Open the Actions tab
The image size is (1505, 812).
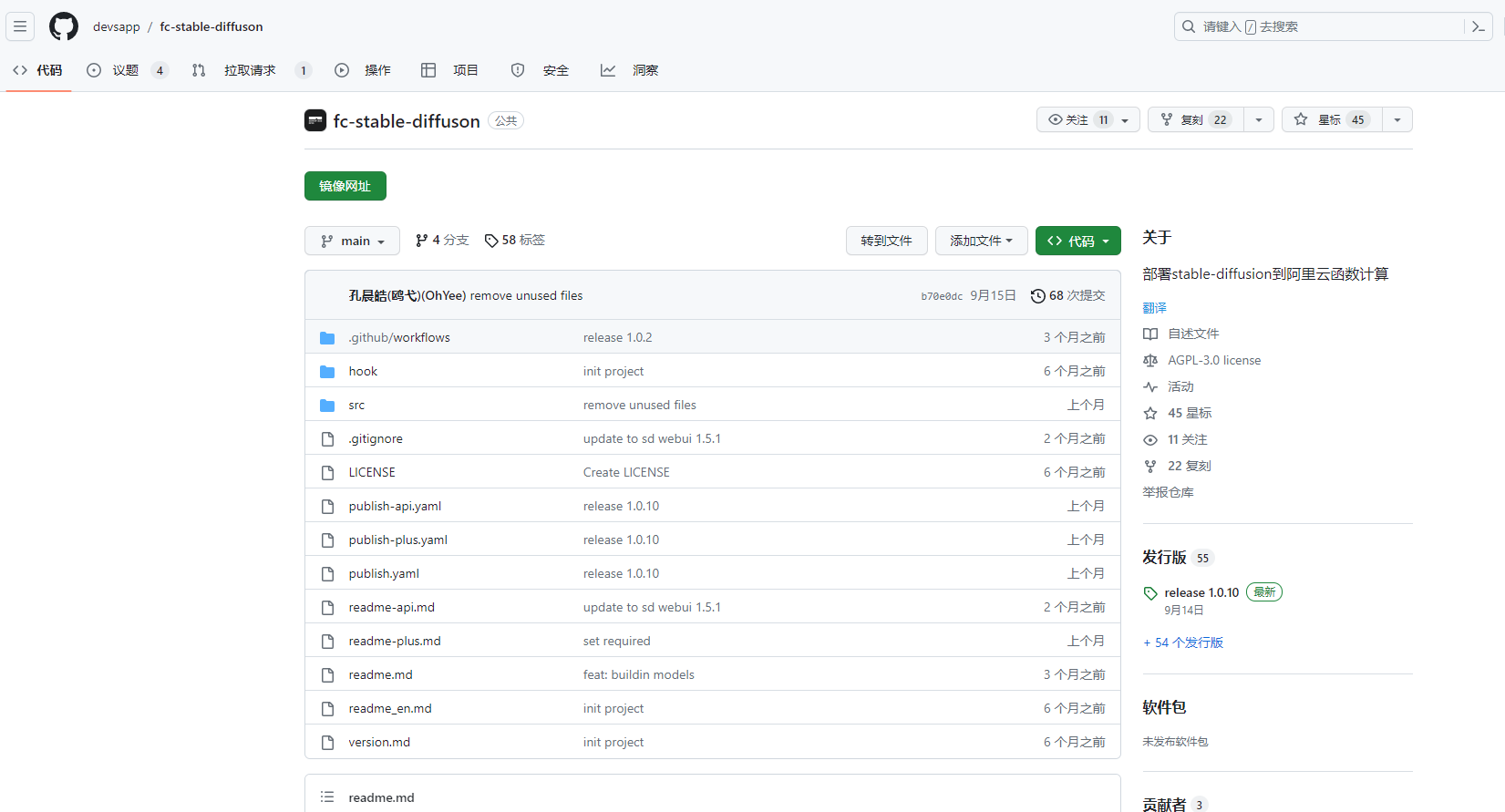click(x=363, y=70)
